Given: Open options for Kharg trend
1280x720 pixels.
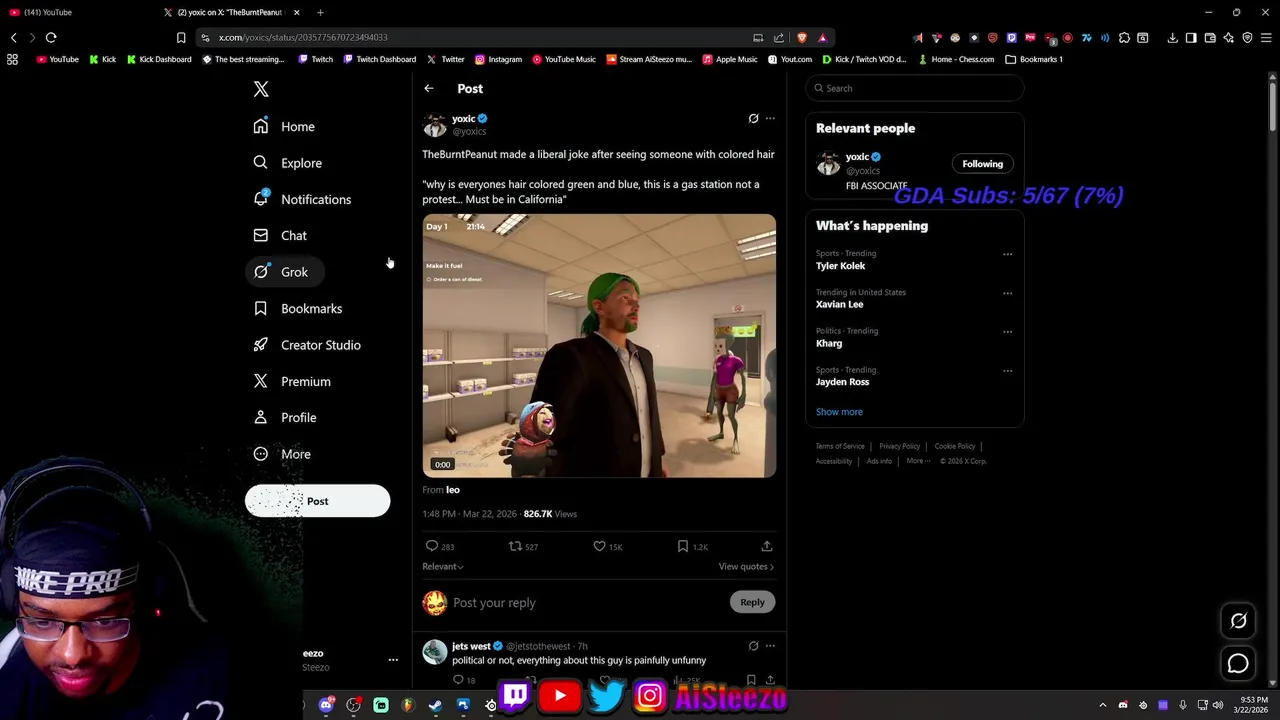Looking at the screenshot, I should pos(1007,331).
